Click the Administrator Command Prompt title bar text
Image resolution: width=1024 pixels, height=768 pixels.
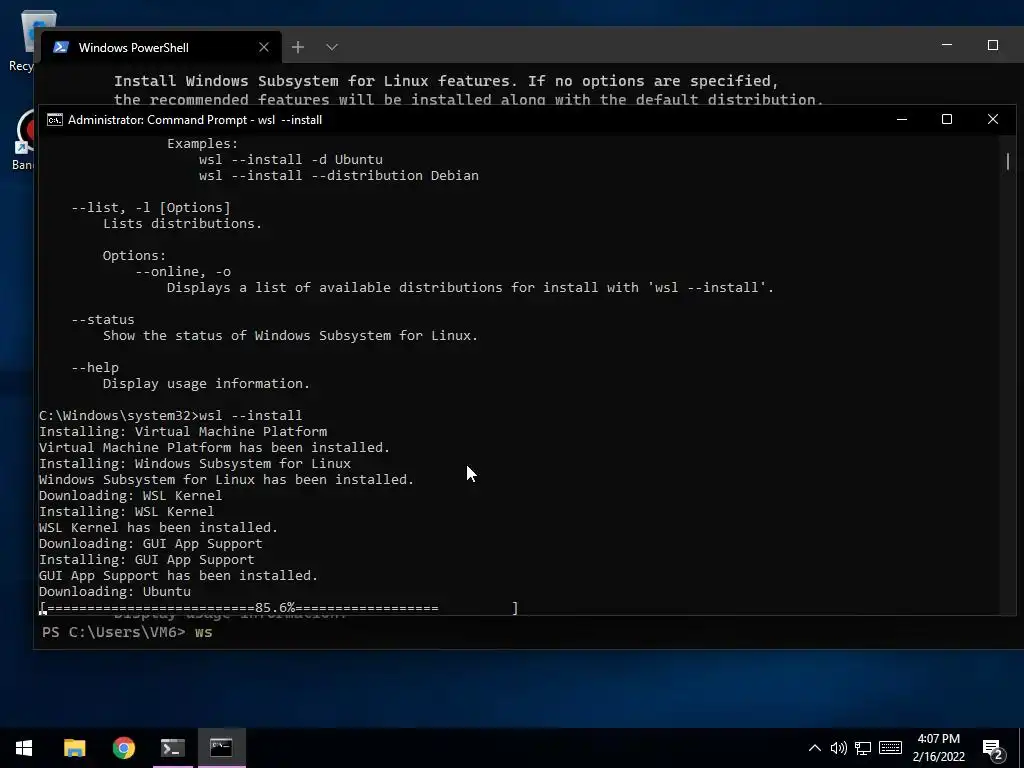pyautogui.click(x=195, y=120)
